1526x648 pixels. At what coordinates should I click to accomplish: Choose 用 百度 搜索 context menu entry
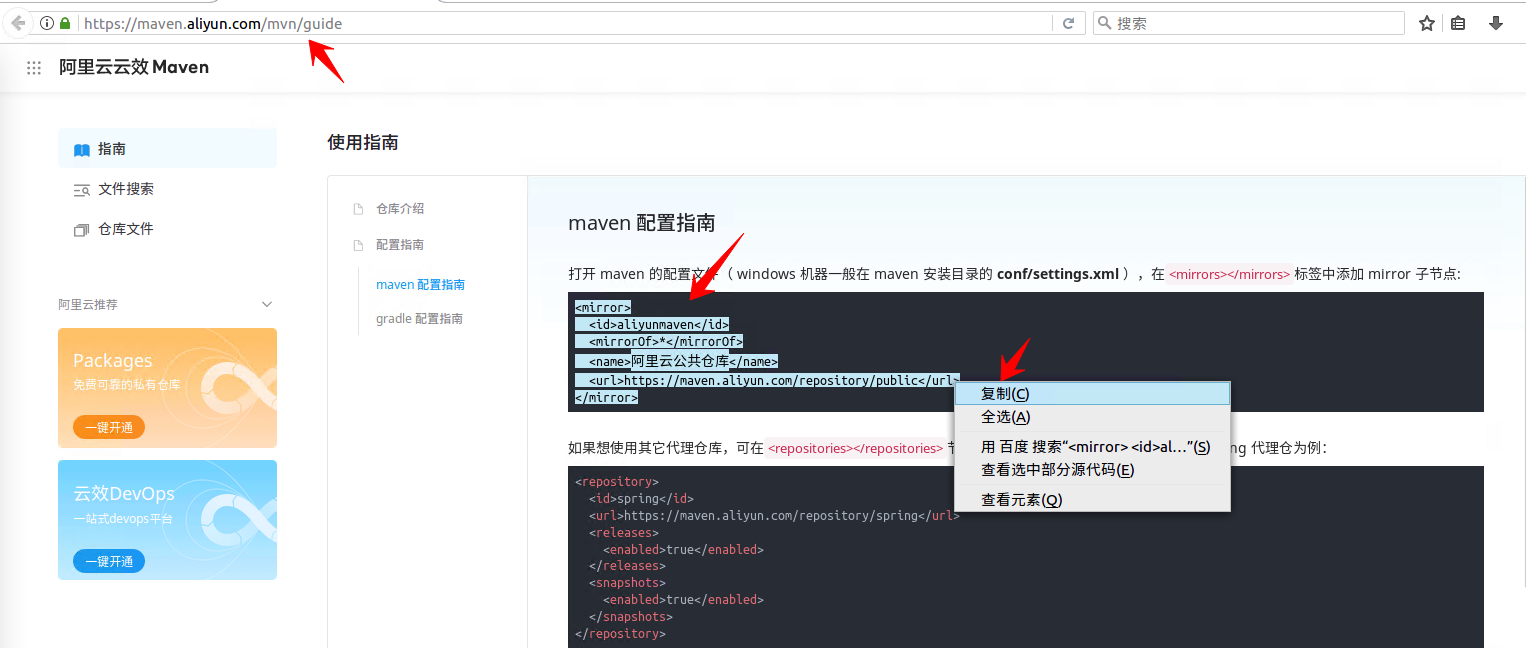click(x=1092, y=447)
